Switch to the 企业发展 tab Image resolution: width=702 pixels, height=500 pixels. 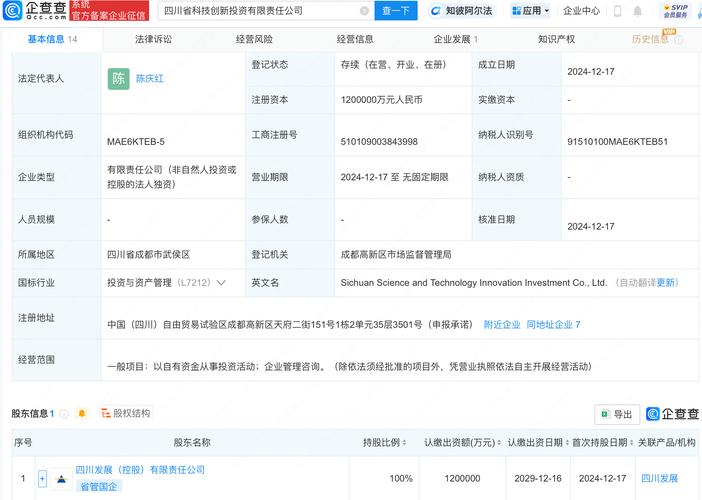[456, 39]
